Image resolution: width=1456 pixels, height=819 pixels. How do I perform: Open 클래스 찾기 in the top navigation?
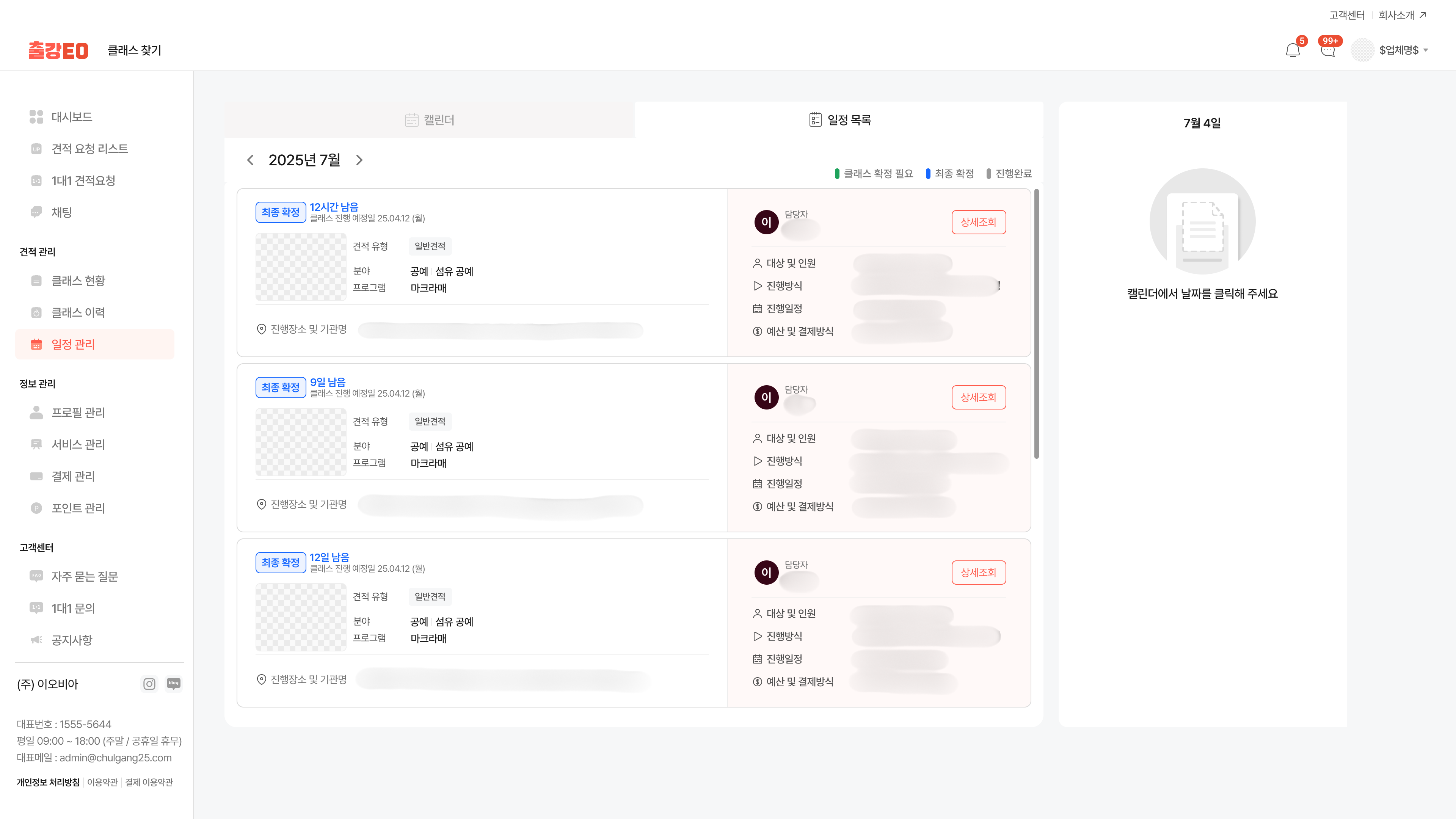[x=135, y=50]
